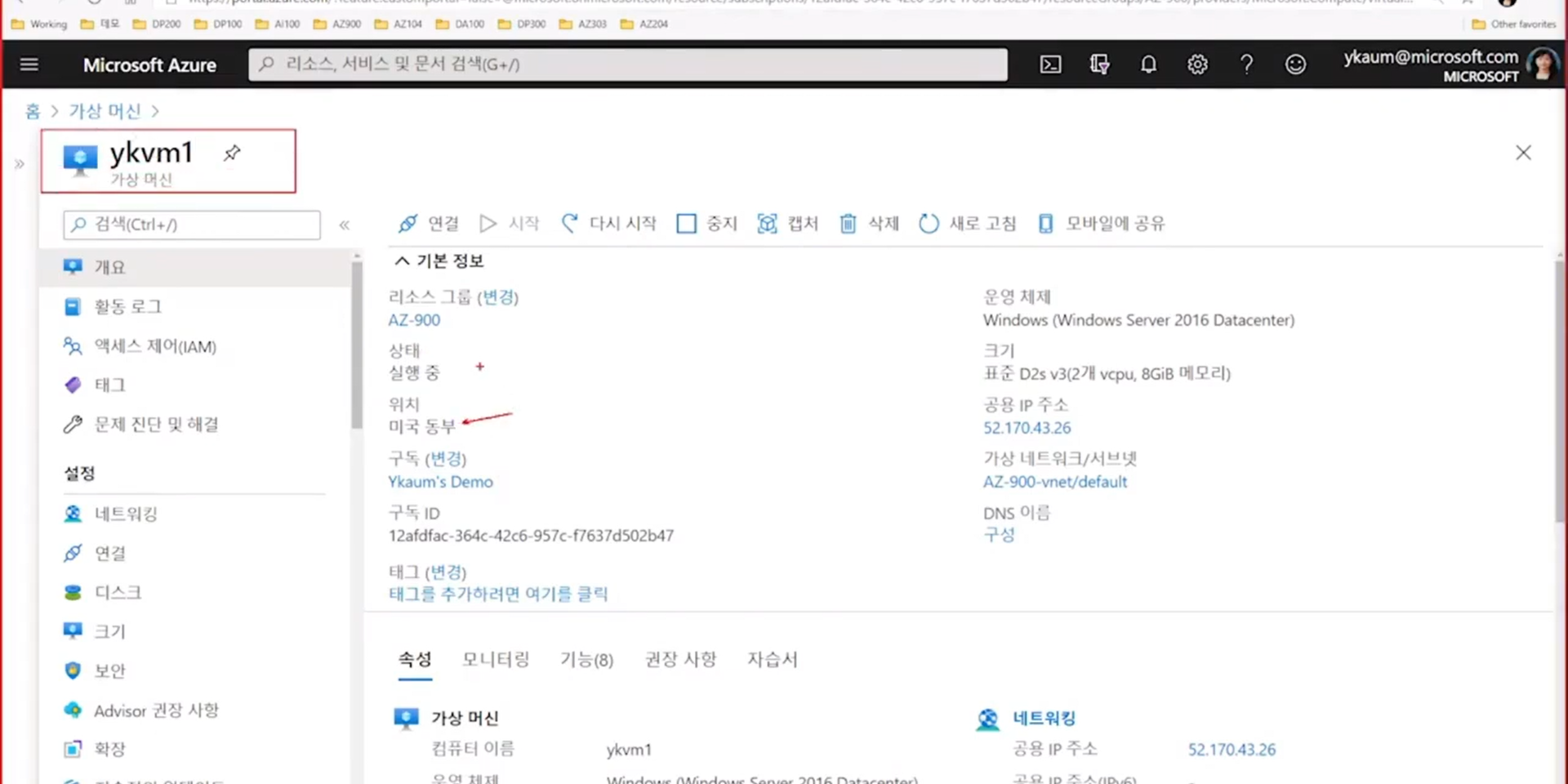Screen dimensions: 1568x784
Task: Click the 홈 breadcrumb
Action: click(33, 111)
